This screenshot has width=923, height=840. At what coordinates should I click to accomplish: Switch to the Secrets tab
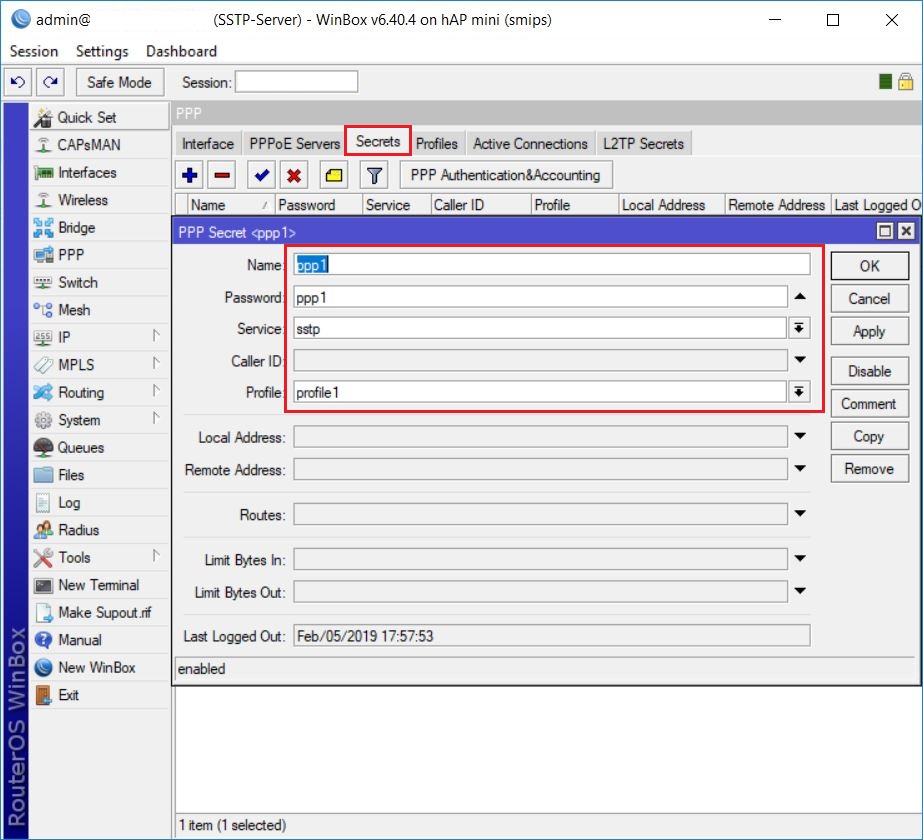coord(378,141)
